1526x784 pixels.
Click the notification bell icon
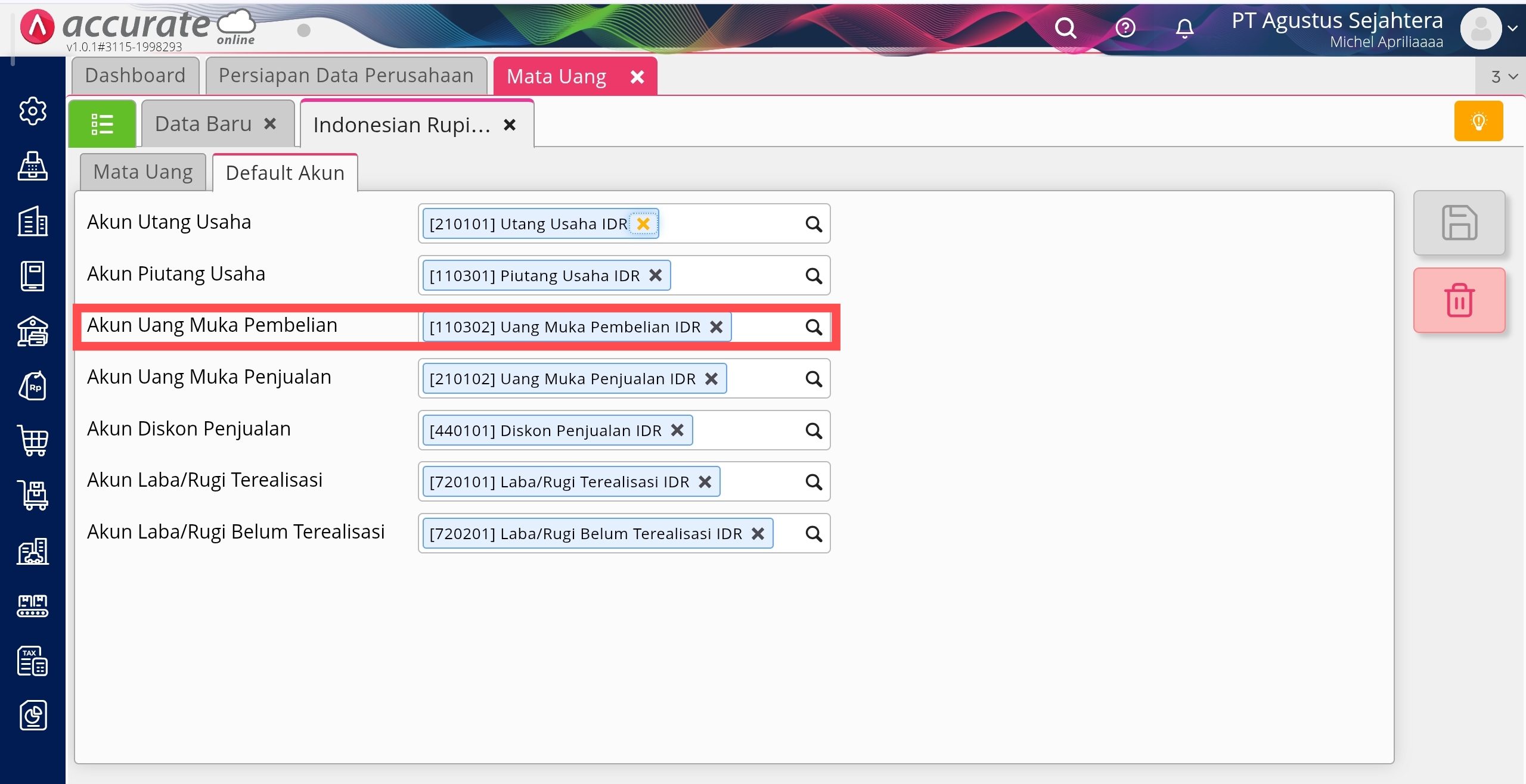click(x=1184, y=28)
